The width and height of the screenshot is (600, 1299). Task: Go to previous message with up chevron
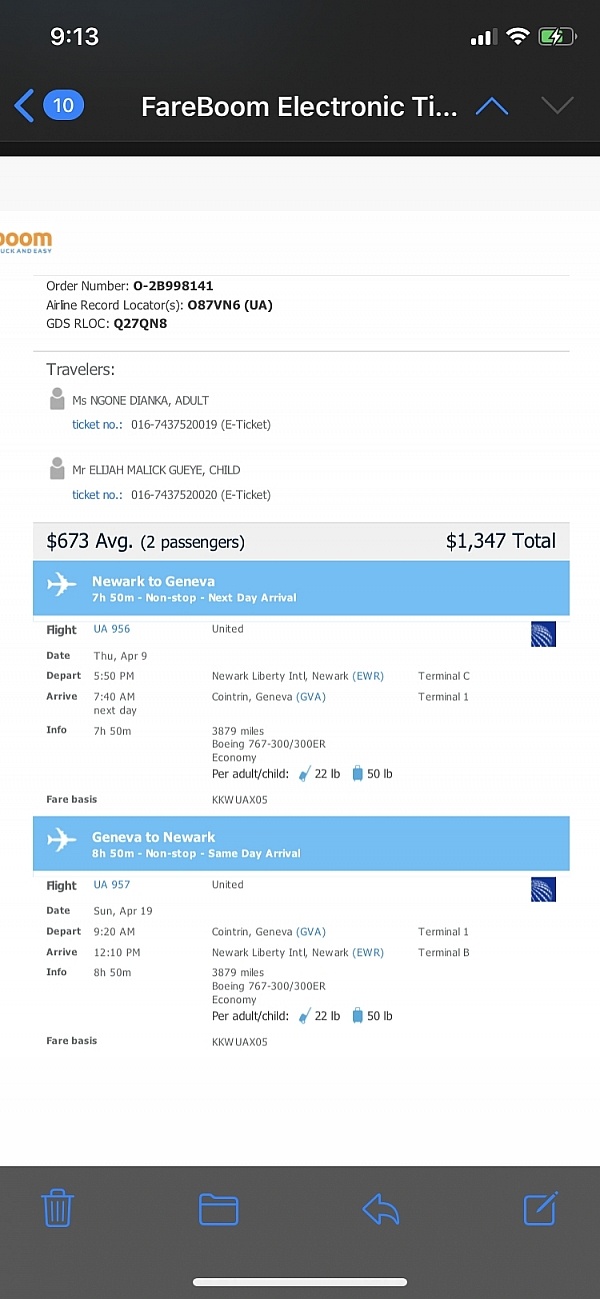pos(491,106)
